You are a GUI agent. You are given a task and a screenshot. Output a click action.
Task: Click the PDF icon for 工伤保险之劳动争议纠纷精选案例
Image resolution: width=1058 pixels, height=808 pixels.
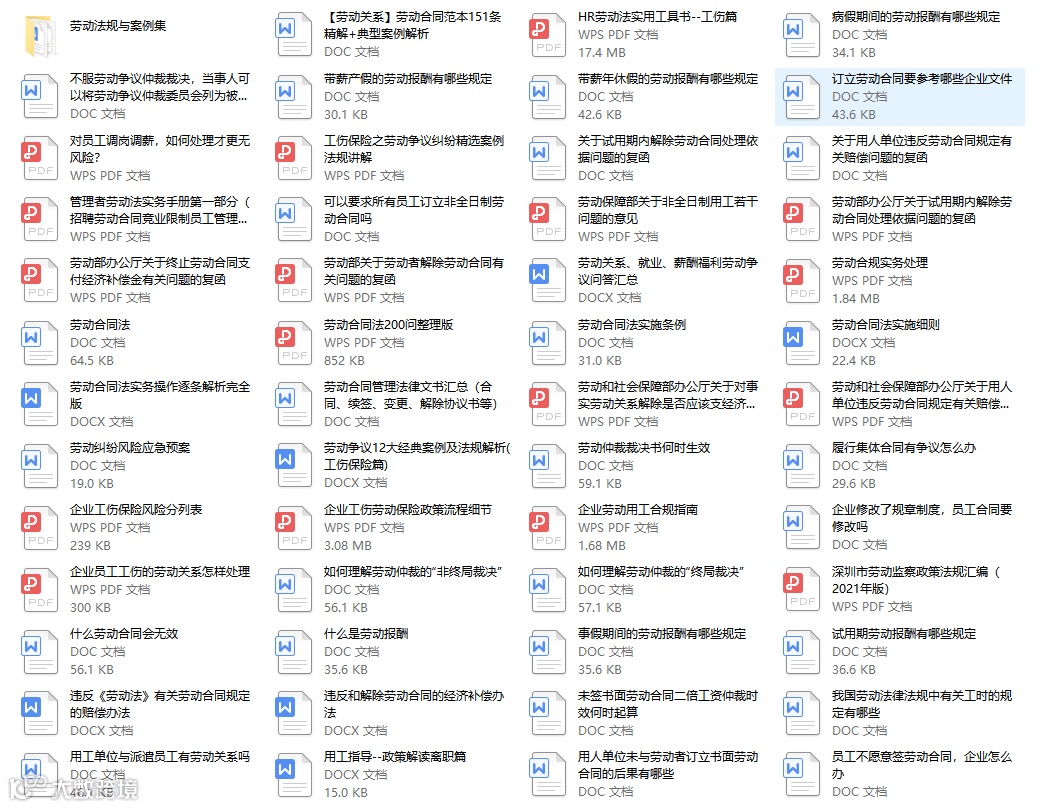(294, 159)
